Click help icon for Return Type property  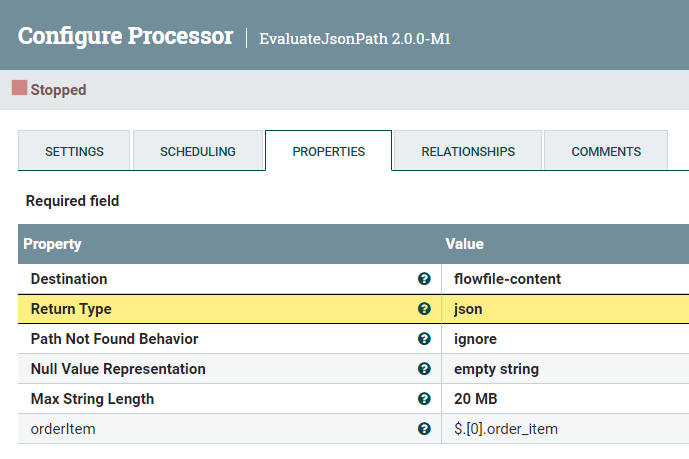pos(424,309)
